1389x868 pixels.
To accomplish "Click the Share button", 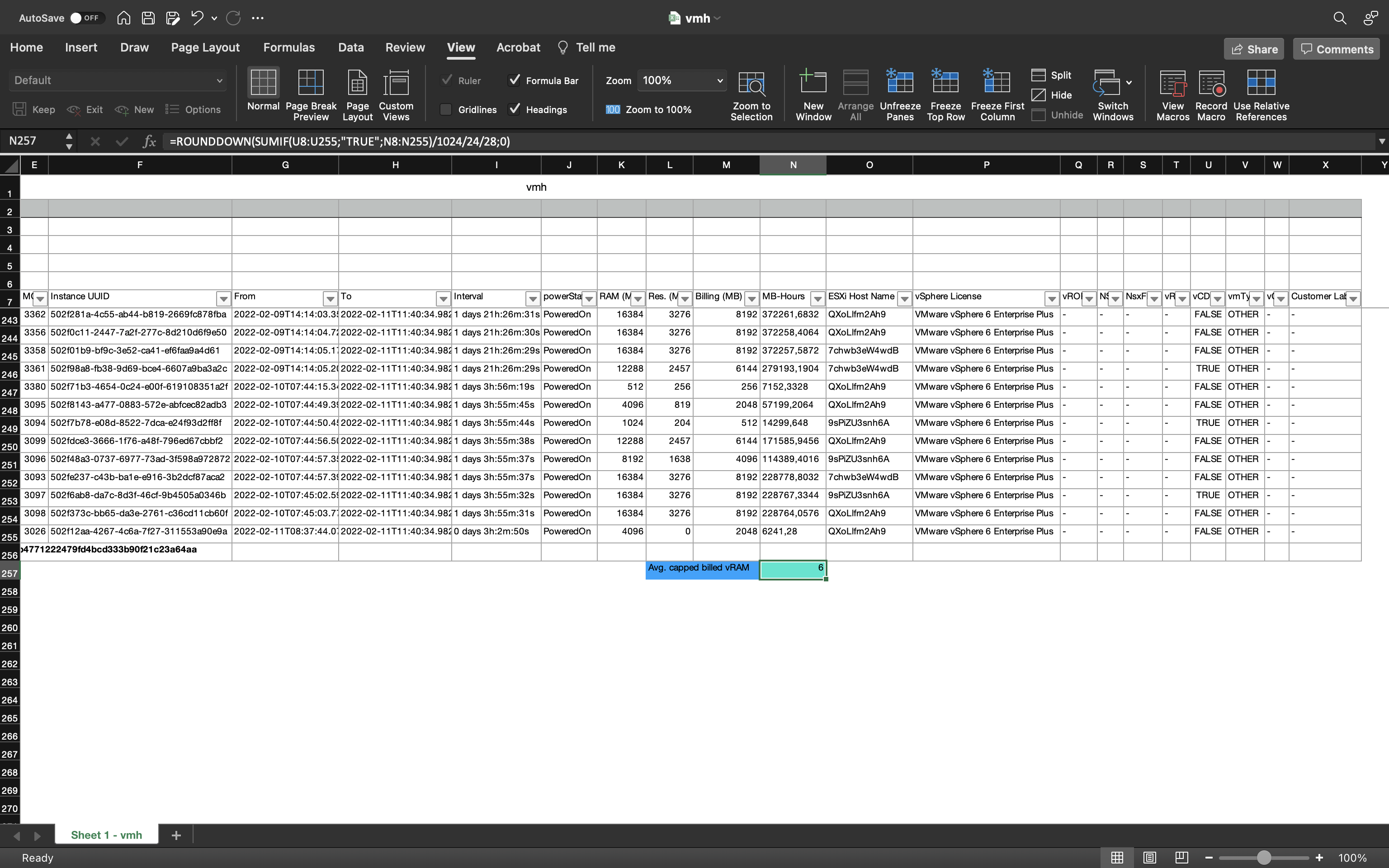I will (1254, 49).
